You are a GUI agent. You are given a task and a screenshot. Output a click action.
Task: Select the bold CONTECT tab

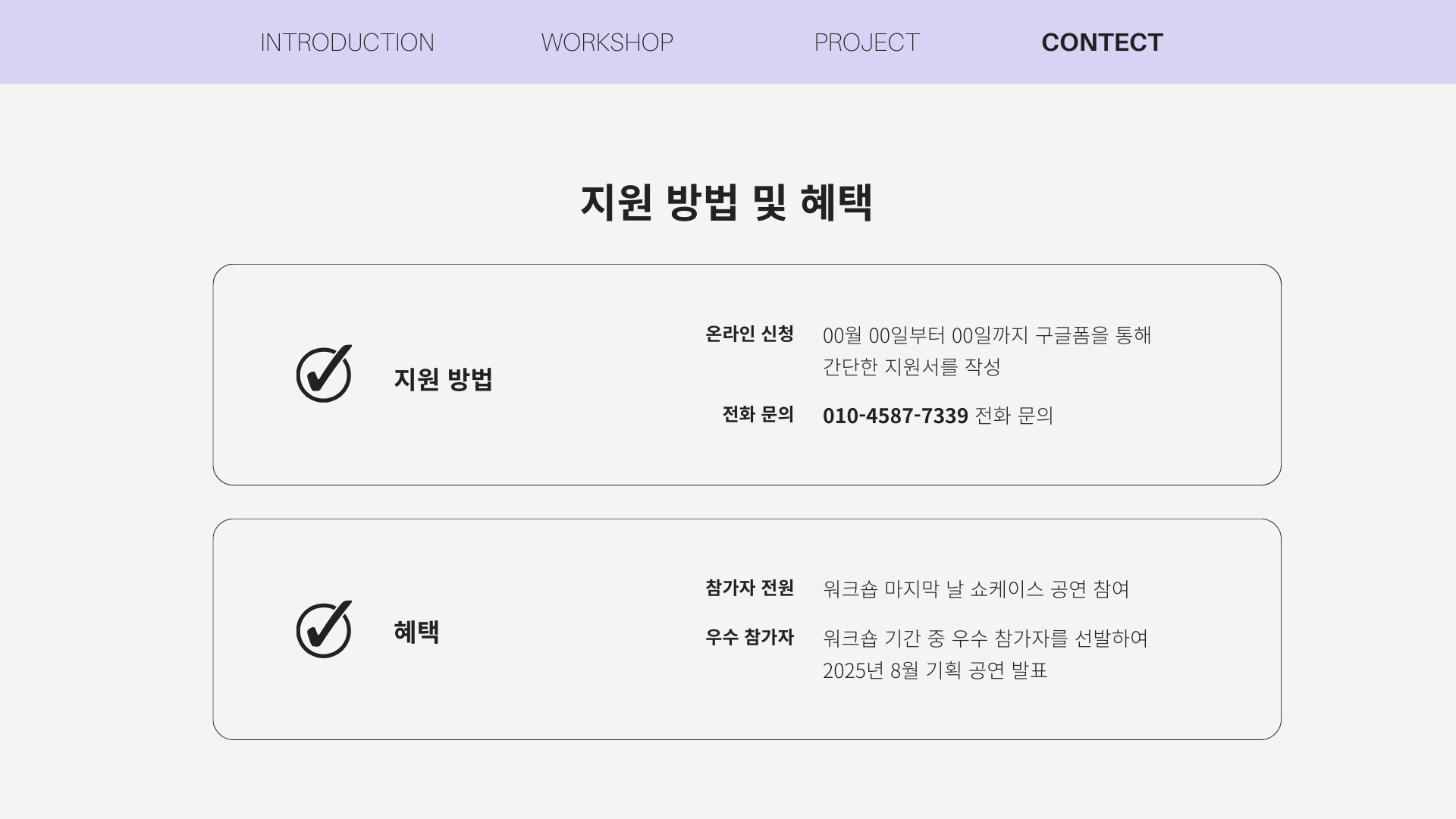point(1102,42)
